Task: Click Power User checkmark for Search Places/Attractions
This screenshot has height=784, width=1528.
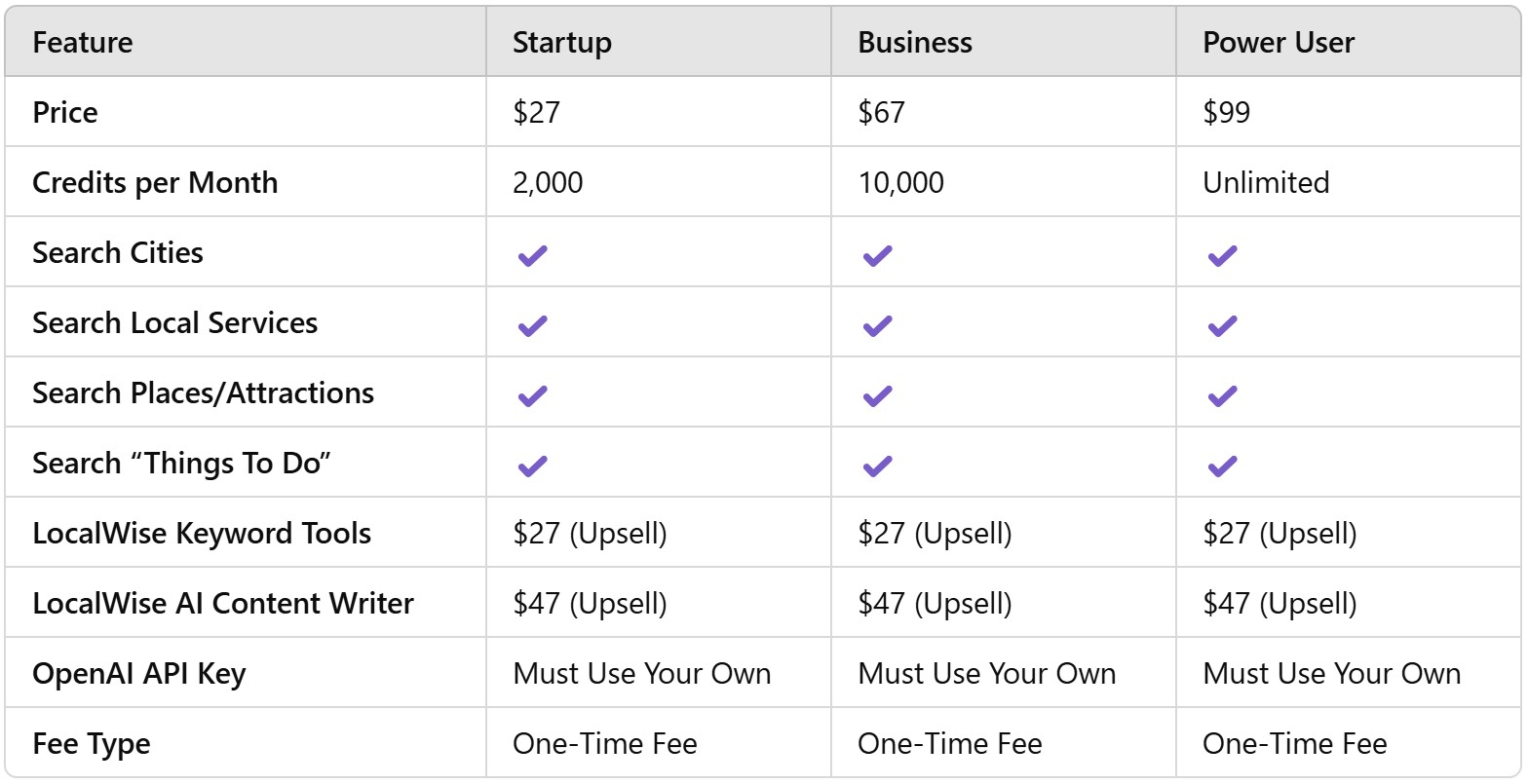Action: point(1222,395)
